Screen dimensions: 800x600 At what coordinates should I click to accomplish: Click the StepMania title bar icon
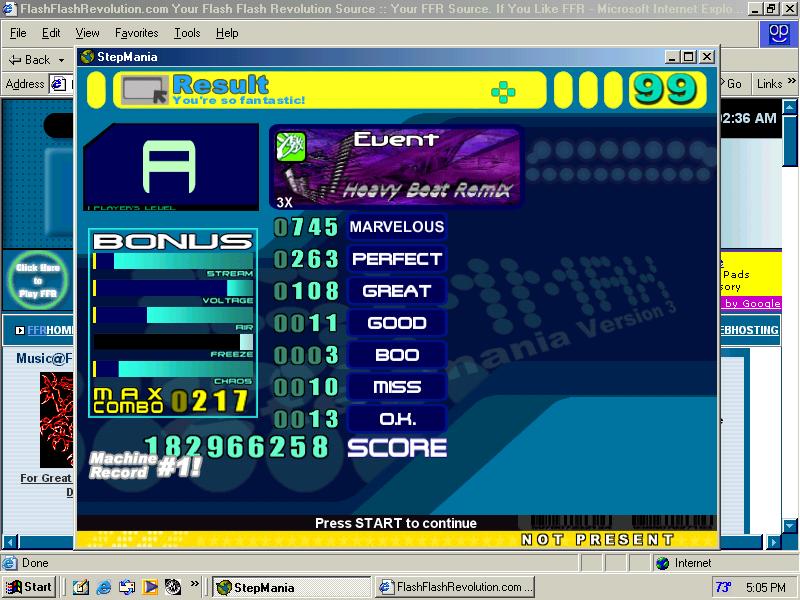pos(87,57)
